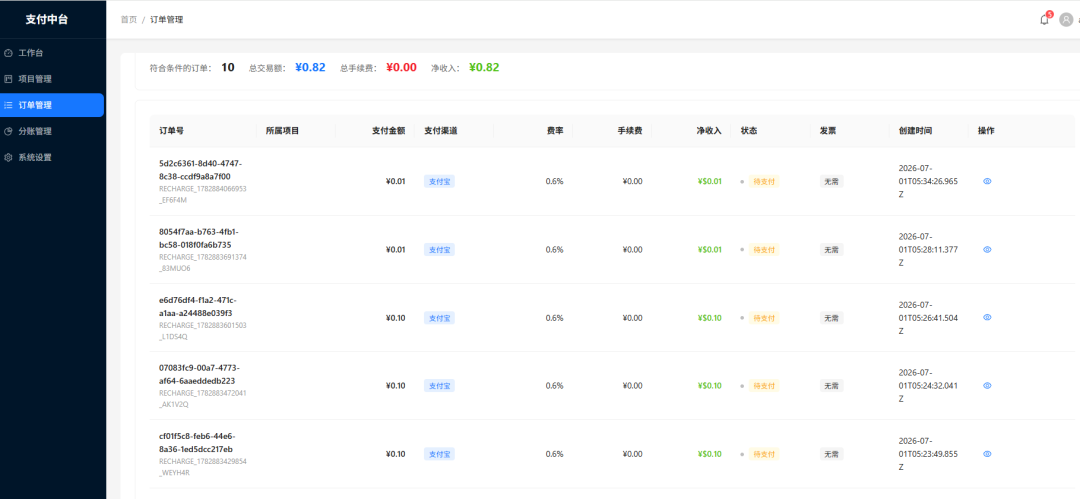Click the 支付中台 logo title
Viewport: 1080px width, 499px height.
47,19
